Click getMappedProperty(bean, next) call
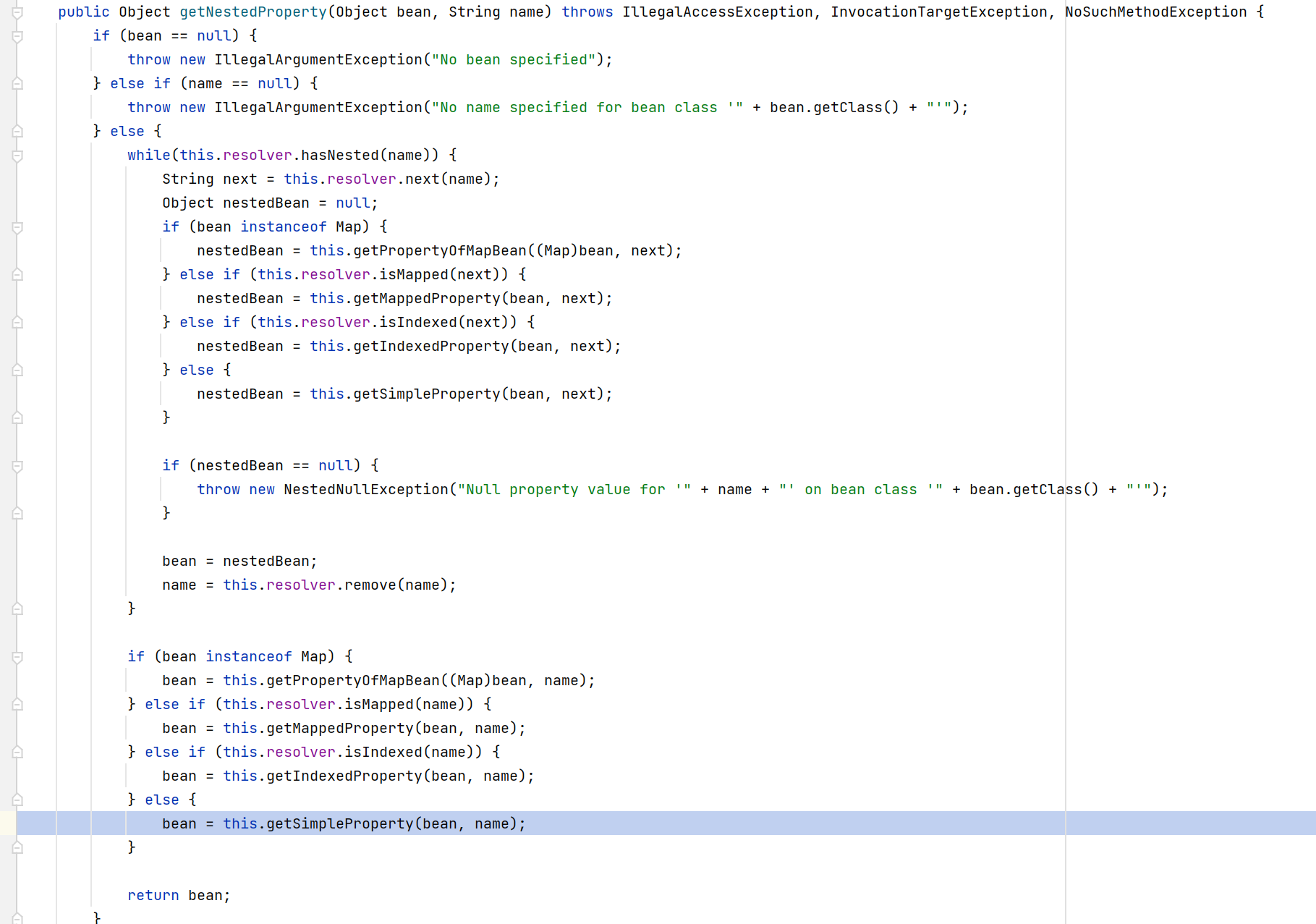This screenshot has height=924, width=1316. point(461,299)
